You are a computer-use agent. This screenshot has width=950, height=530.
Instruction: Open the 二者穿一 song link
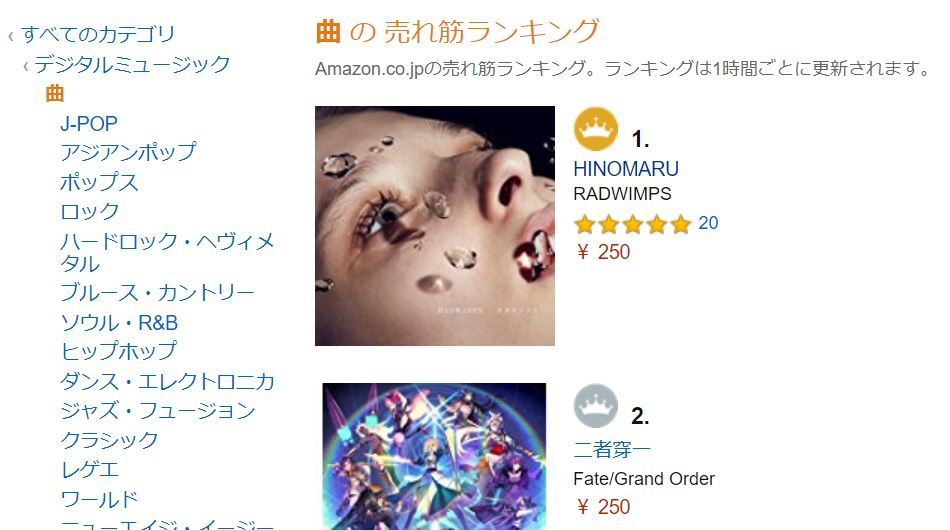[x=612, y=449]
